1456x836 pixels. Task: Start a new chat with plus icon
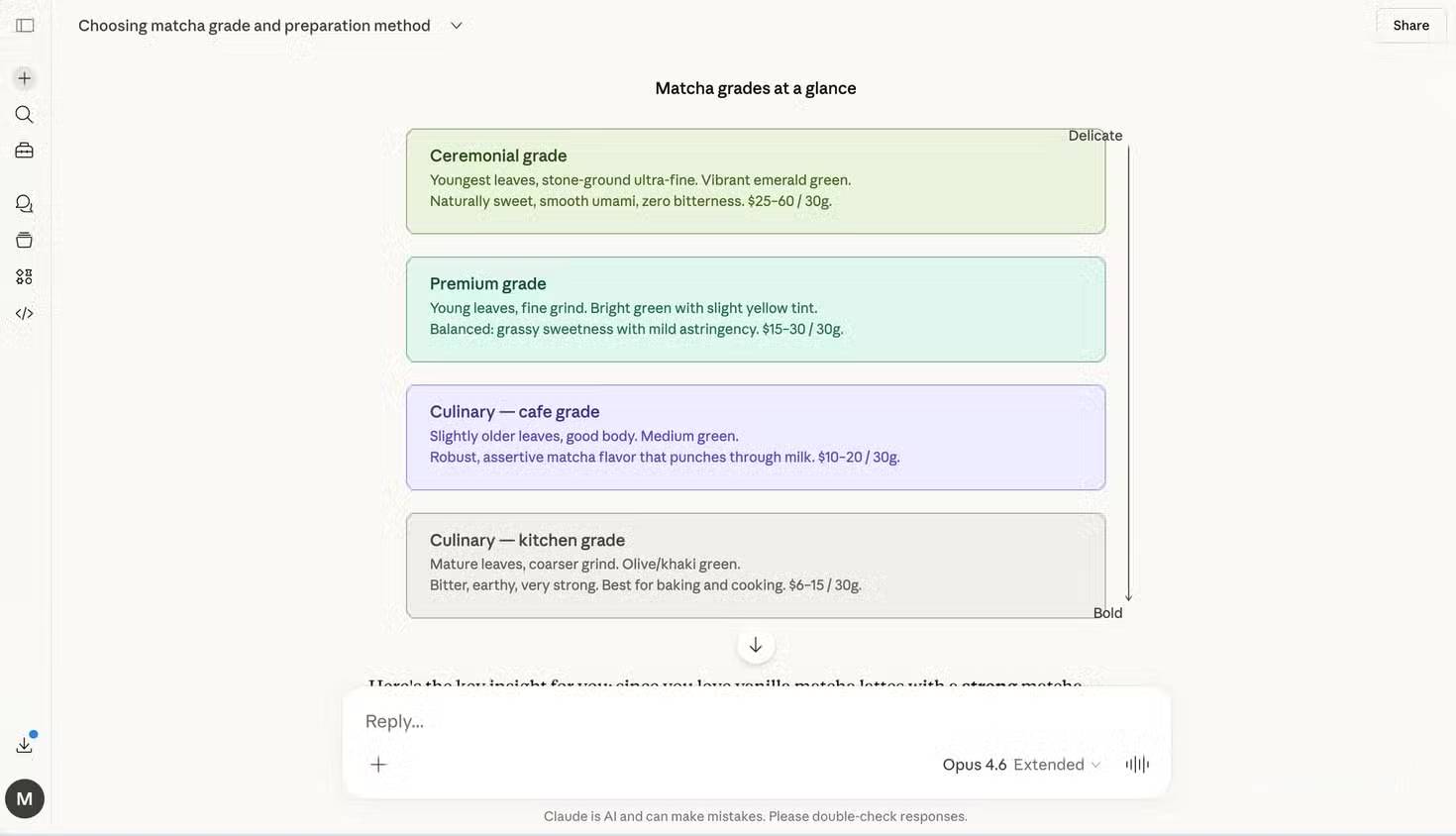pyautogui.click(x=25, y=78)
